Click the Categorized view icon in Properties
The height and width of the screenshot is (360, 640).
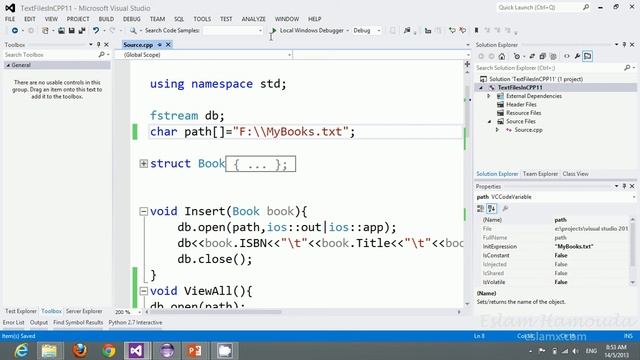(x=480, y=209)
